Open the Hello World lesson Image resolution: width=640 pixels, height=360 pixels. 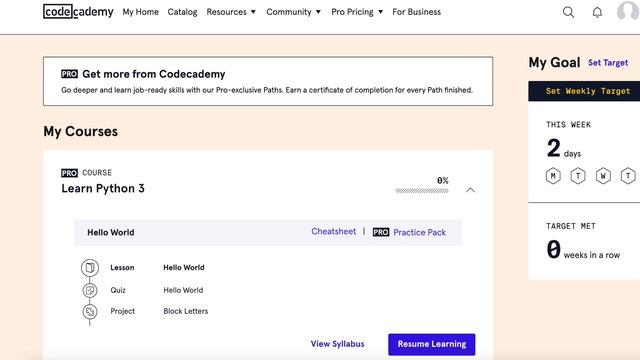(x=184, y=268)
